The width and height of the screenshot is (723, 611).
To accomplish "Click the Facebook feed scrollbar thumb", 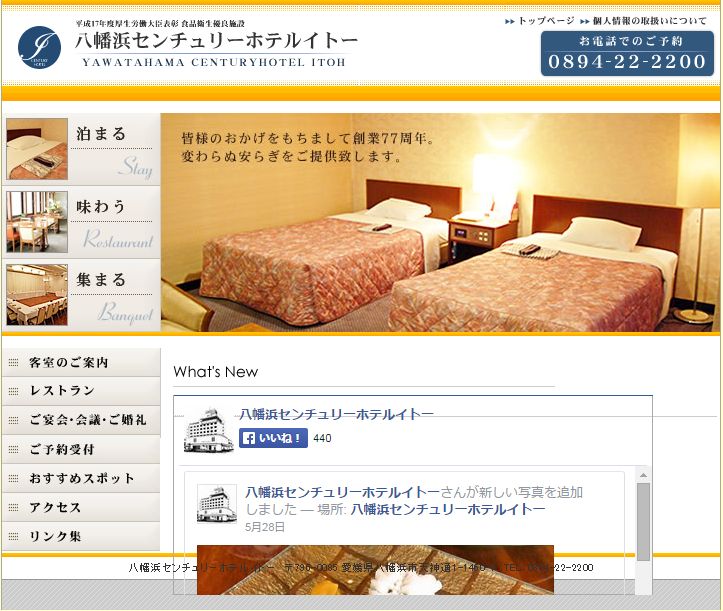I will click(x=643, y=522).
